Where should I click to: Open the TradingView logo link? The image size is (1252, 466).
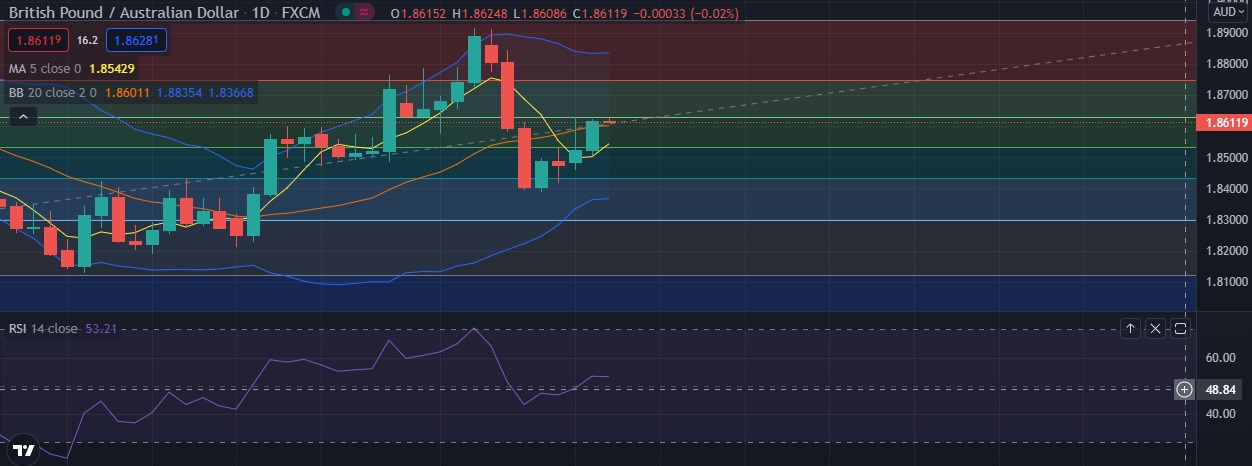pyautogui.click(x=25, y=451)
